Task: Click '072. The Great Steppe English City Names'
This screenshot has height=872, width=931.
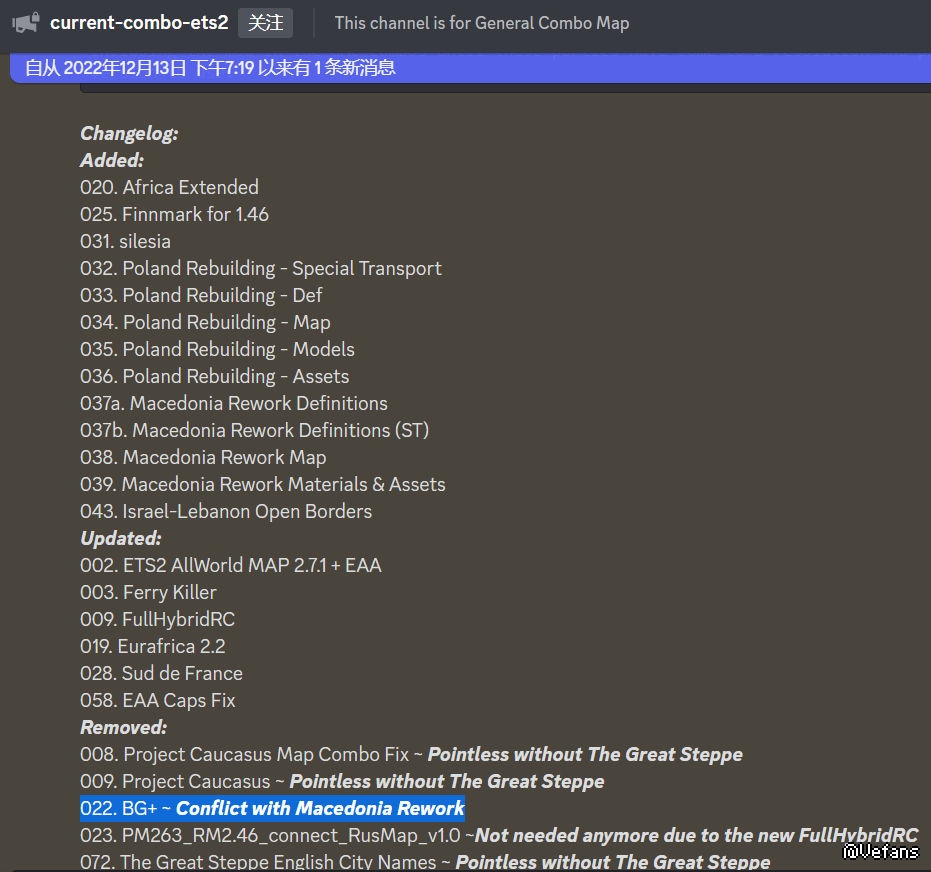Action: 258,861
